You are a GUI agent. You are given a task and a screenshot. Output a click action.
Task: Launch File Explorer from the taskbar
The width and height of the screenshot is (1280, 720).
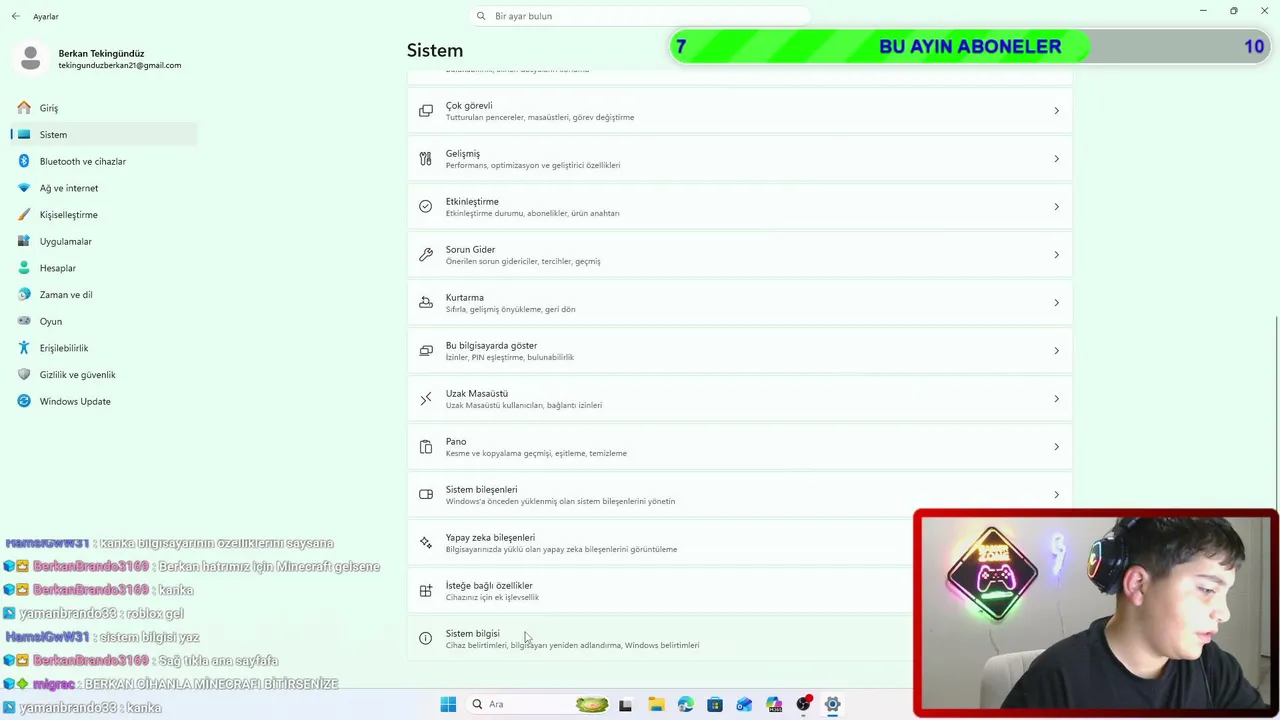point(656,704)
